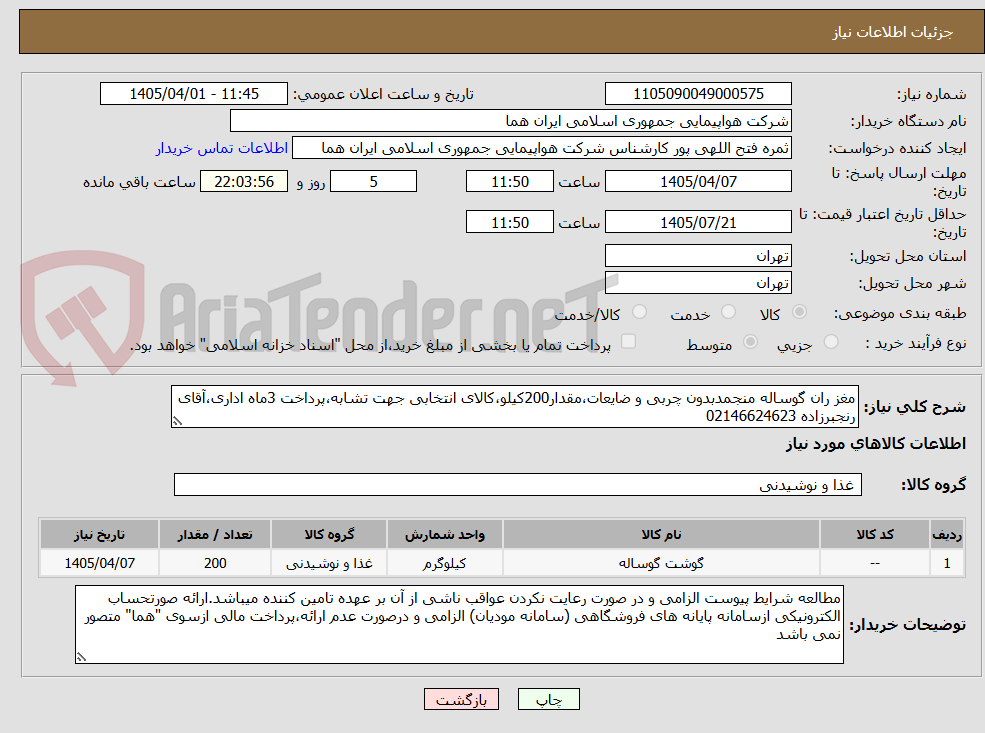Click the announcement date field 1405/04/01 - 11:45
Viewport: 985px width, 733px height.
point(193,94)
